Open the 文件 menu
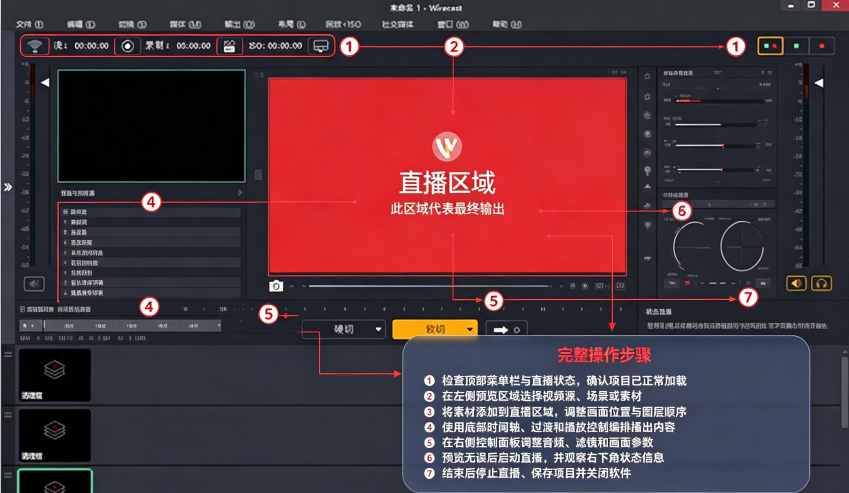849x493 pixels. click(x=29, y=24)
